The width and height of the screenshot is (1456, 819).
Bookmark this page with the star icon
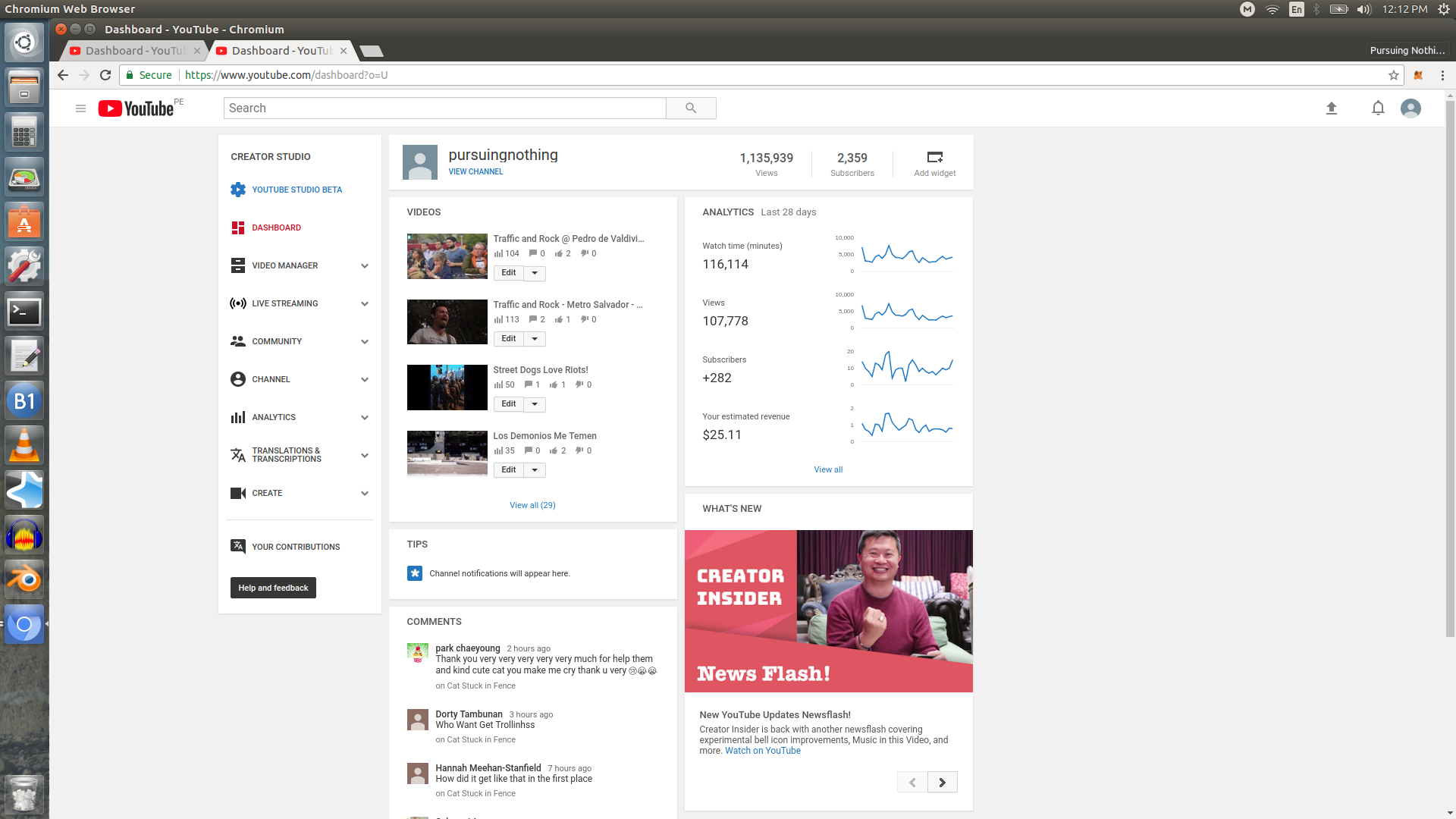1393,75
